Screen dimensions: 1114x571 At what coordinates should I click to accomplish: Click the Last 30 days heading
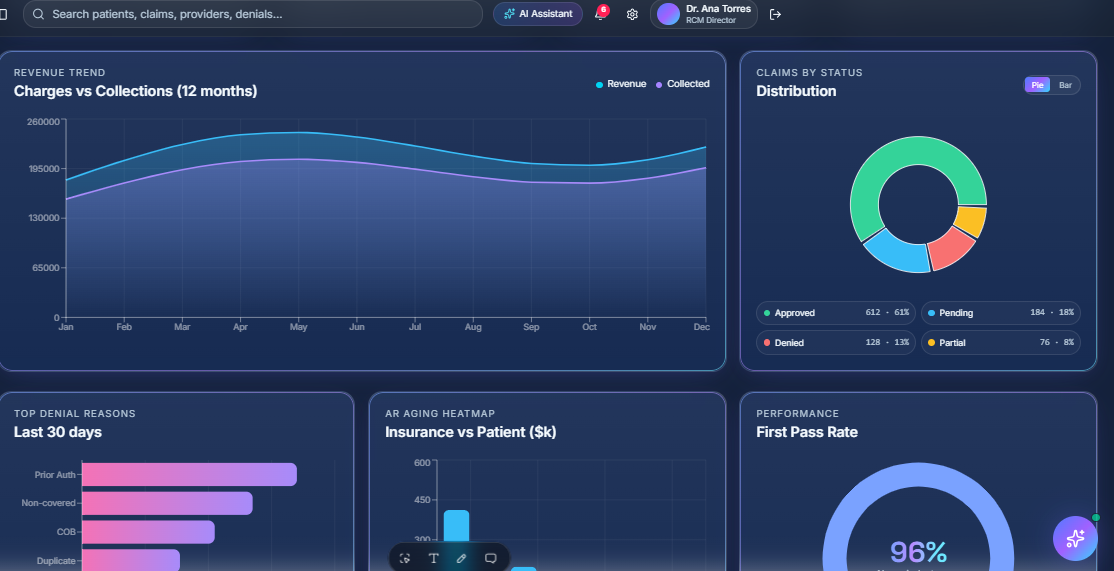(x=58, y=432)
